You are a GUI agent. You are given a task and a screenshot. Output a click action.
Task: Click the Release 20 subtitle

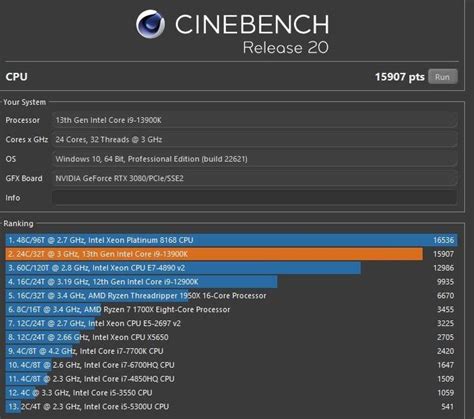tap(286, 48)
